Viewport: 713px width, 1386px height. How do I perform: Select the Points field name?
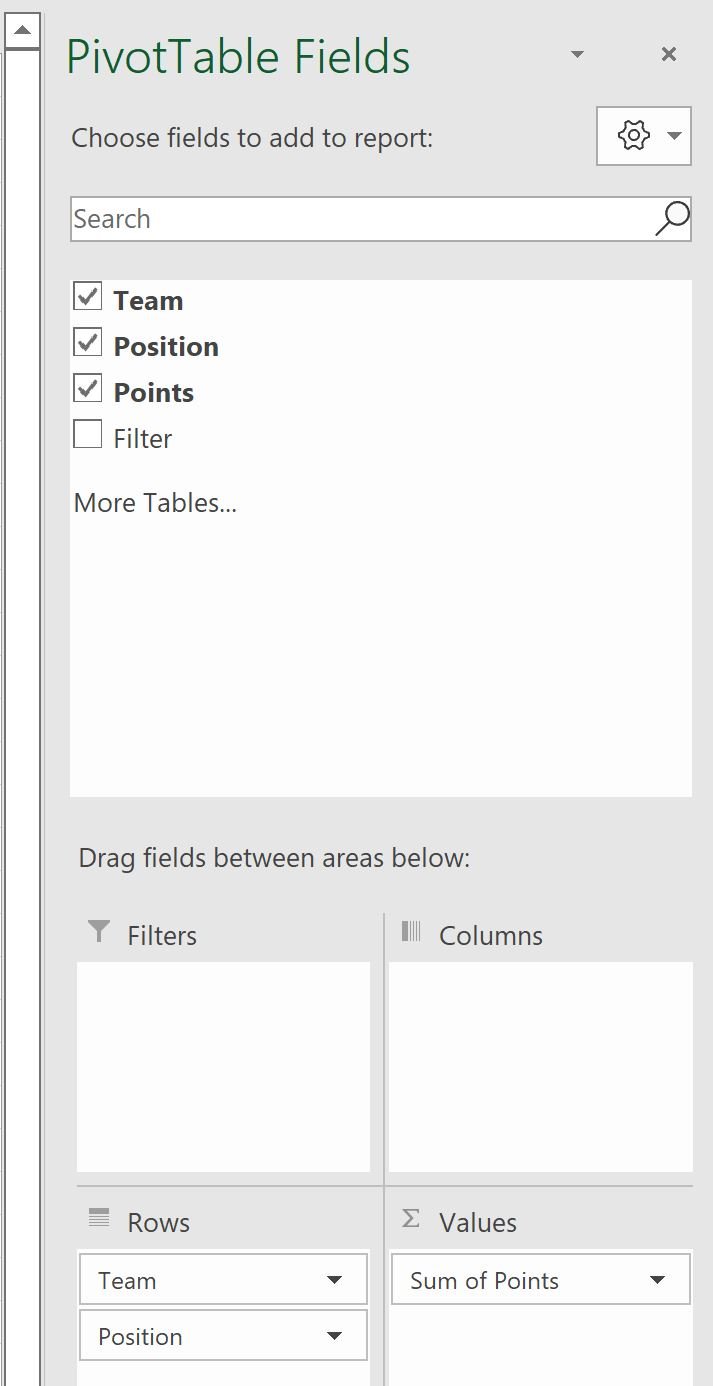click(x=154, y=393)
